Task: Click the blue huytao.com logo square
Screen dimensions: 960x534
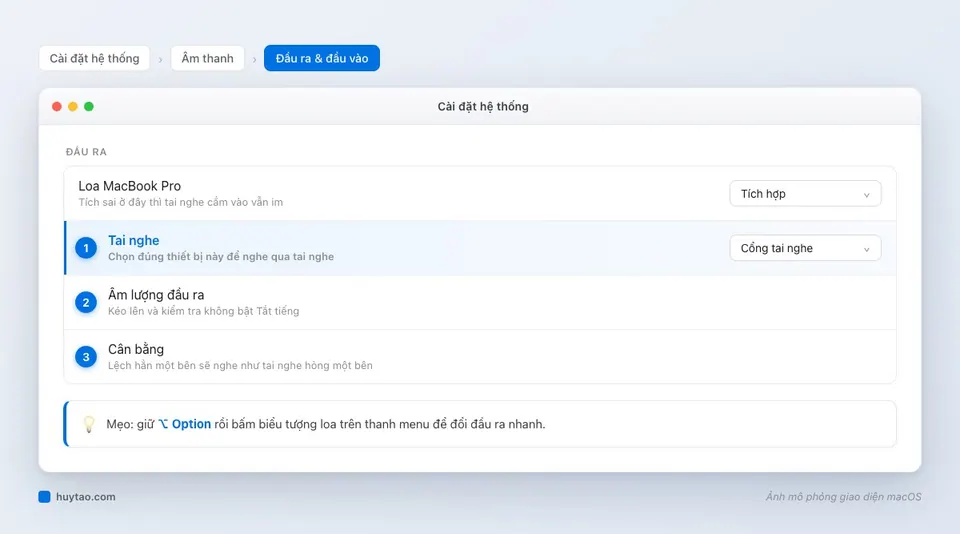Action: tap(44, 497)
